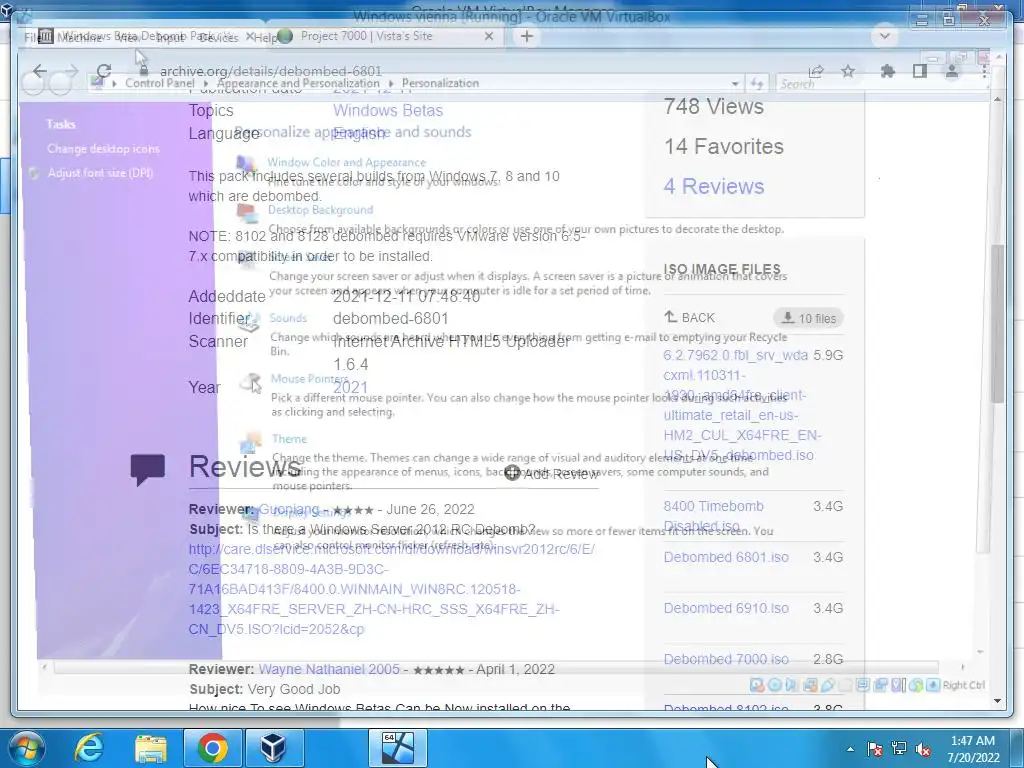The height and width of the screenshot is (768, 1024).
Task: Click the Add Review button
Action: click(551, 474)
